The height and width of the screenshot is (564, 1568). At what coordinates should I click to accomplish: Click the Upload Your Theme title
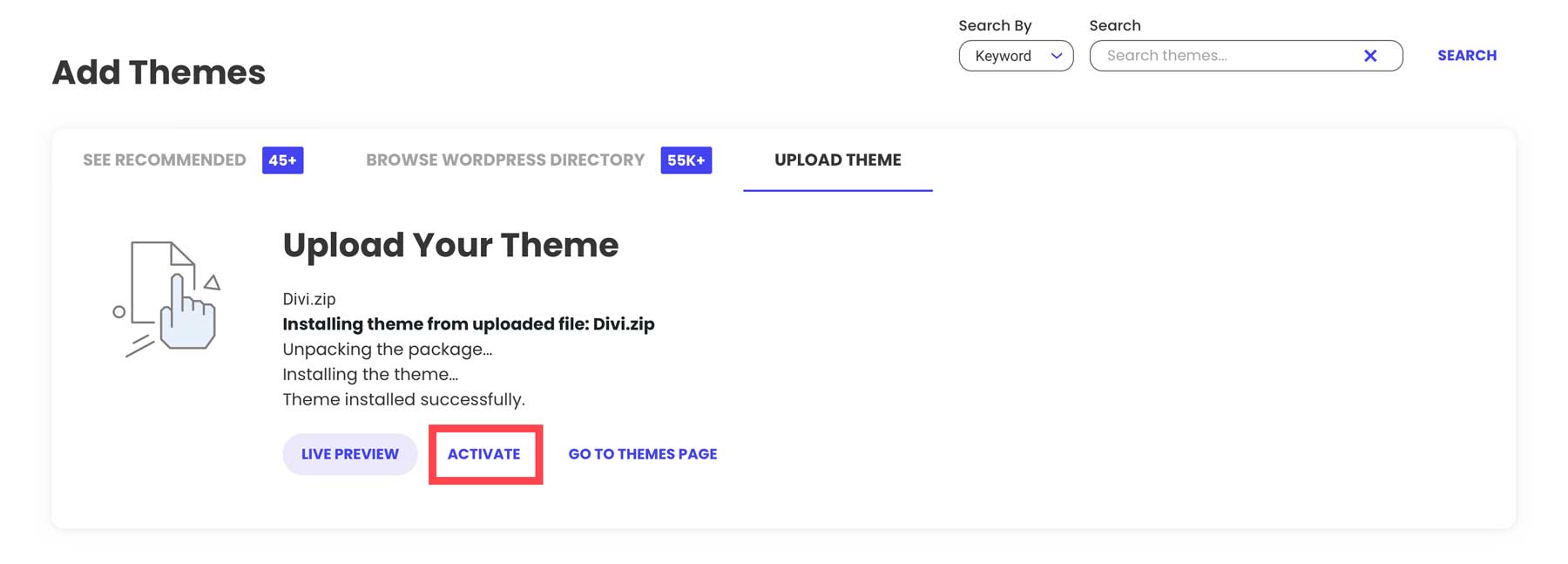[449, 245]
